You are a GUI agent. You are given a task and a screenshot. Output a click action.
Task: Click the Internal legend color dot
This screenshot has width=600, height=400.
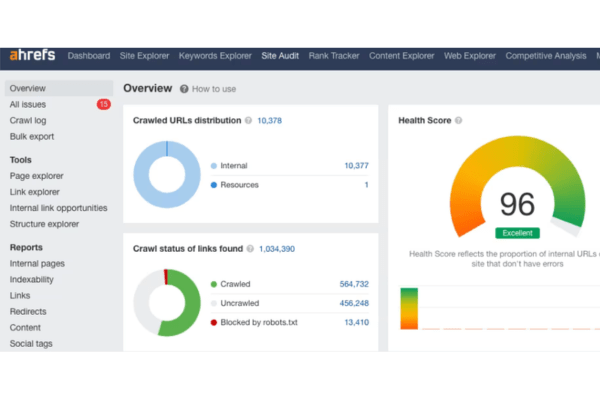(214, 166)
